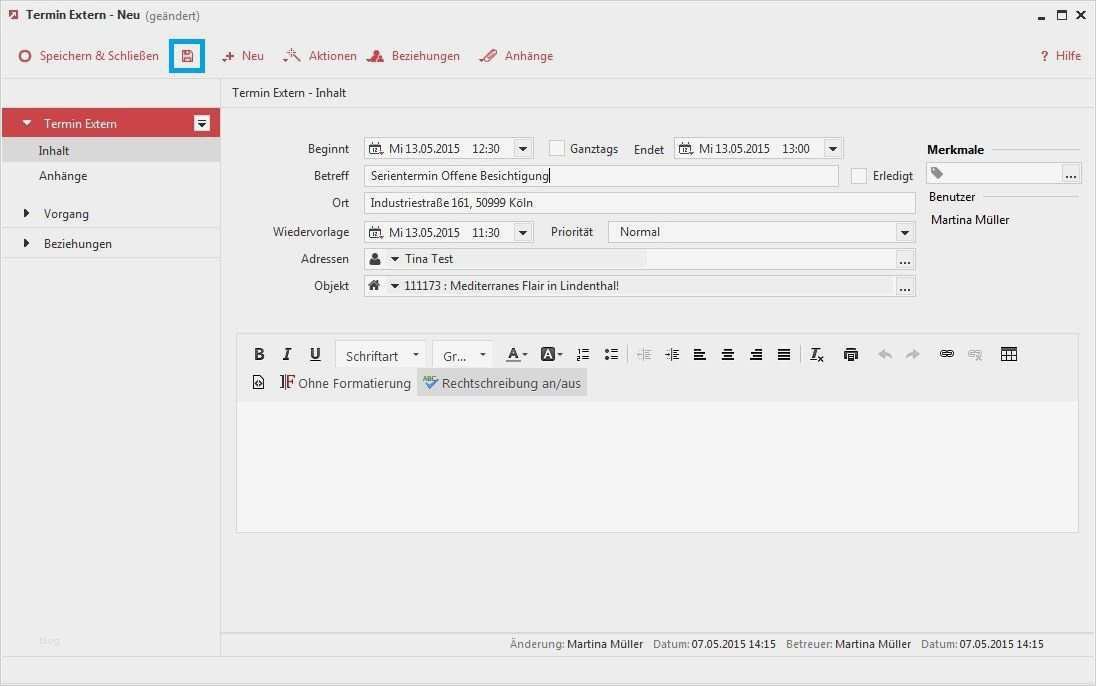Center align the text
This screenshot has height=686, width=1096.
728,355
